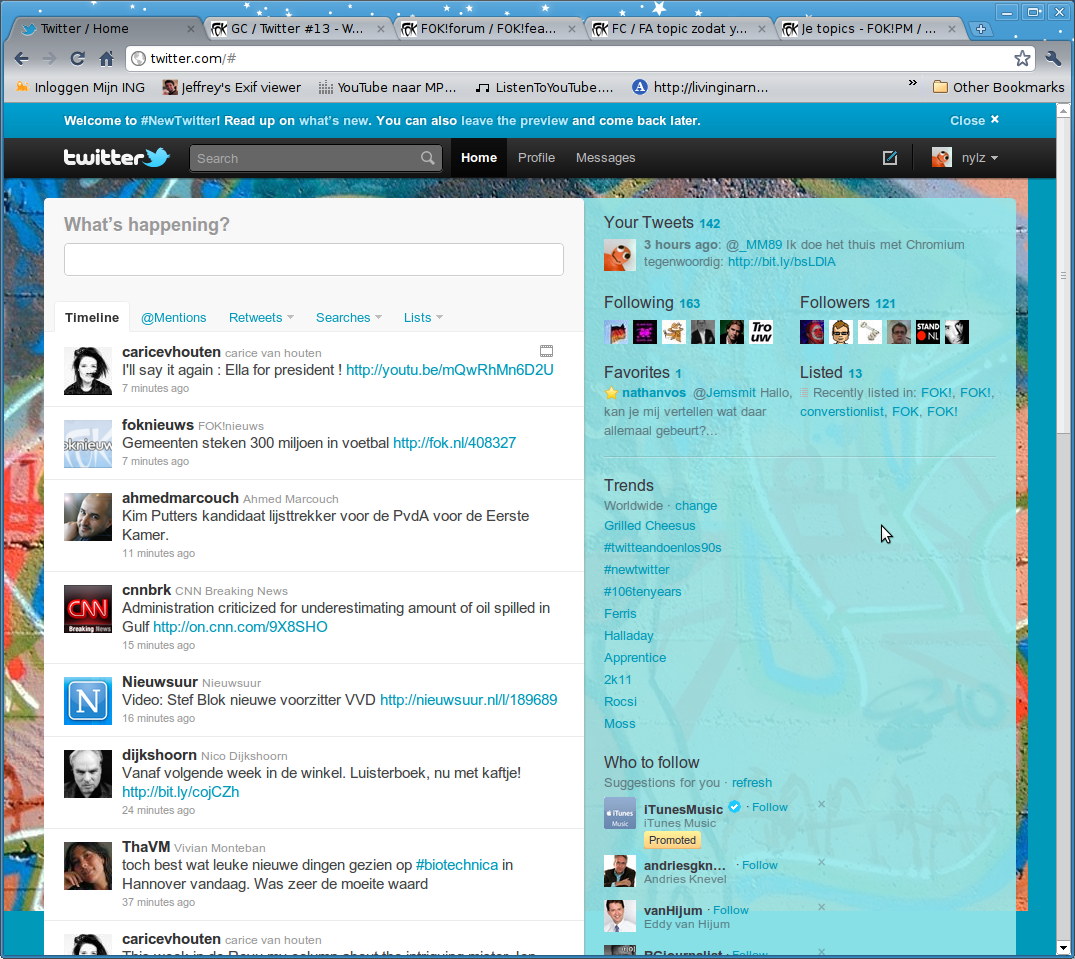Click the Twitter bird logo

point(156,158)
